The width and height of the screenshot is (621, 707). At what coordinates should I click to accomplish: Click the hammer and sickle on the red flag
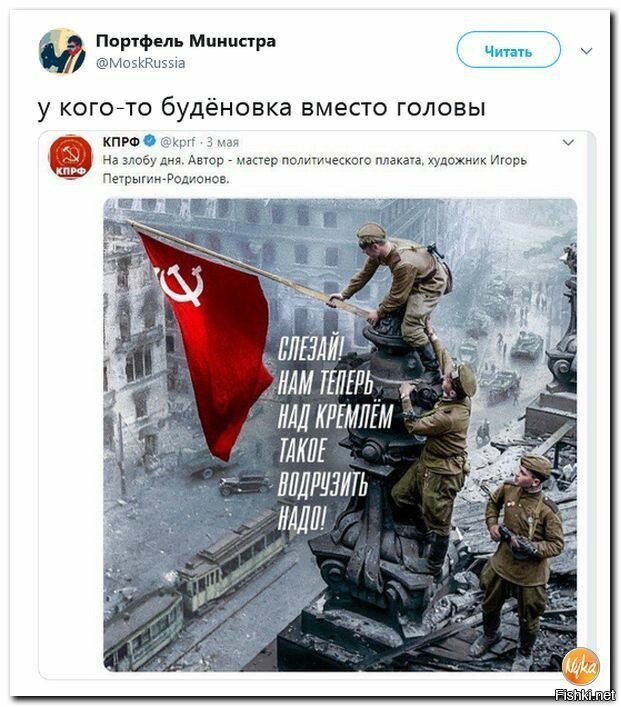click(x=179, y=285)
